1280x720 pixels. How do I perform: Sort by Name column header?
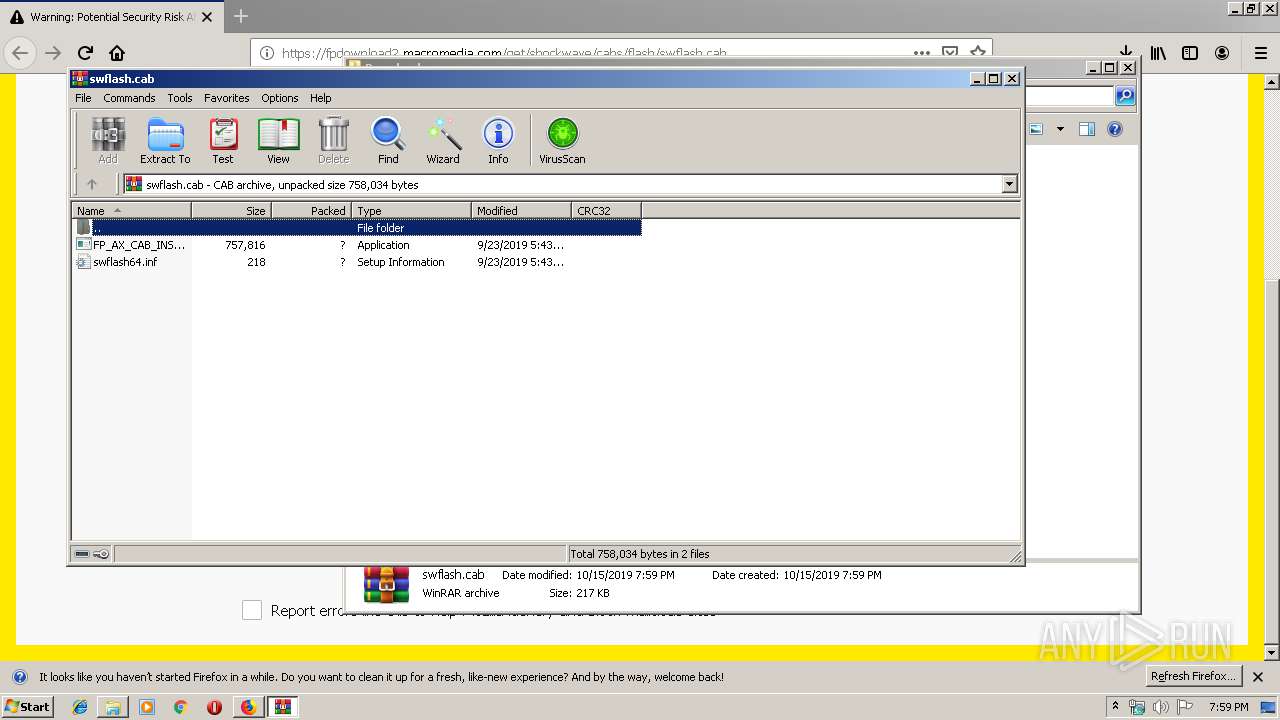(132, 211)
